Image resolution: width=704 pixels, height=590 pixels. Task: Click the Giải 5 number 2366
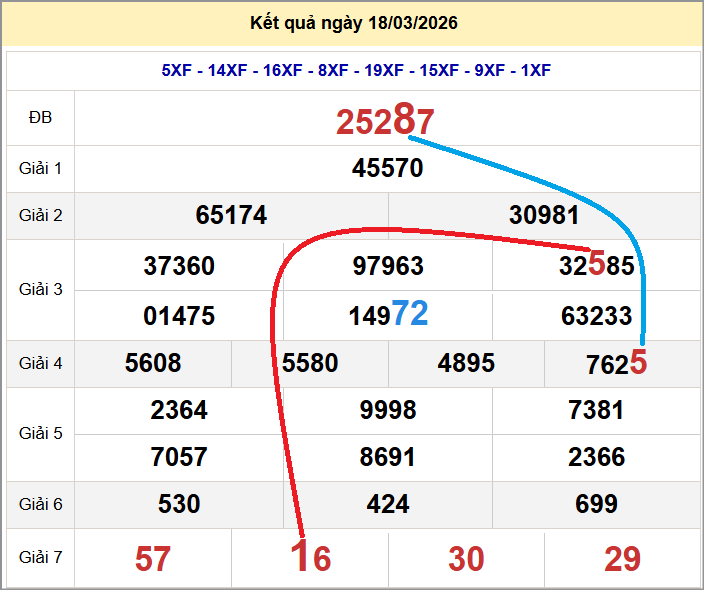tap(596, 457)
